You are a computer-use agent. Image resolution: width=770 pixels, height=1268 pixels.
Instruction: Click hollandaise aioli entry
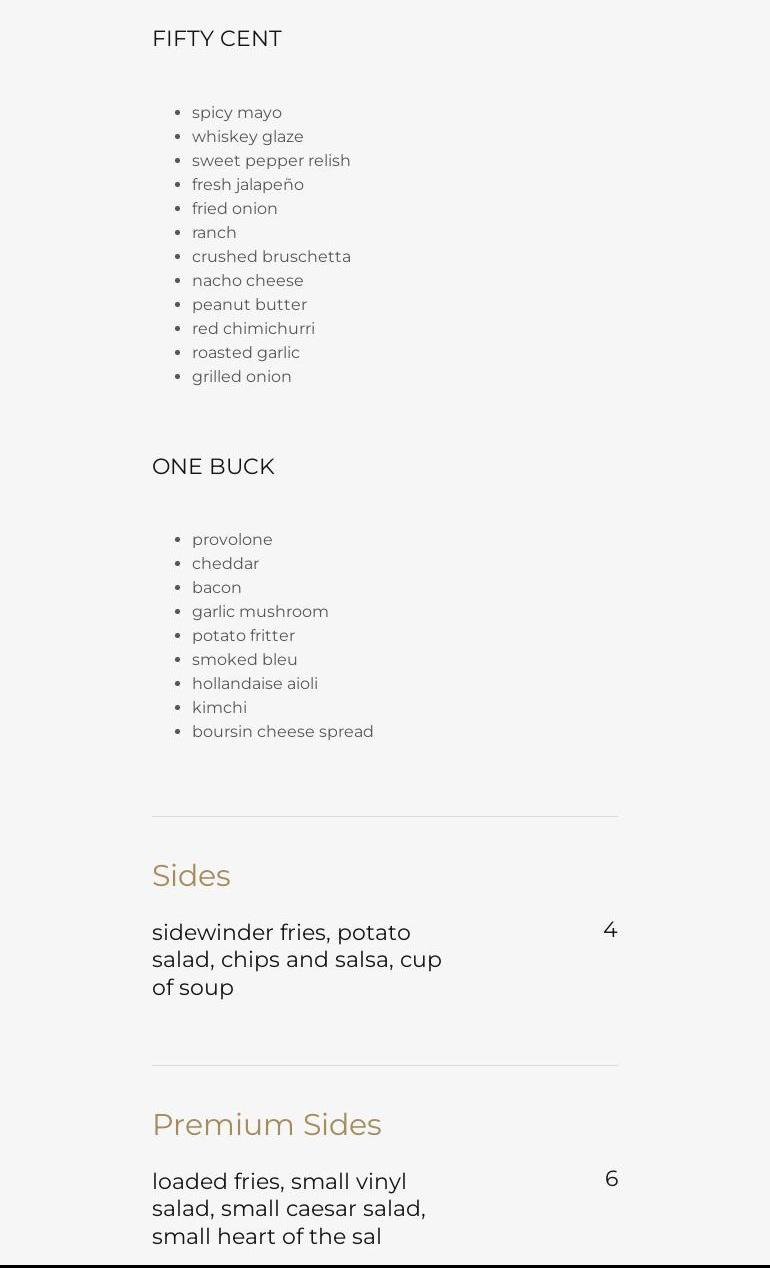[254, 684]
